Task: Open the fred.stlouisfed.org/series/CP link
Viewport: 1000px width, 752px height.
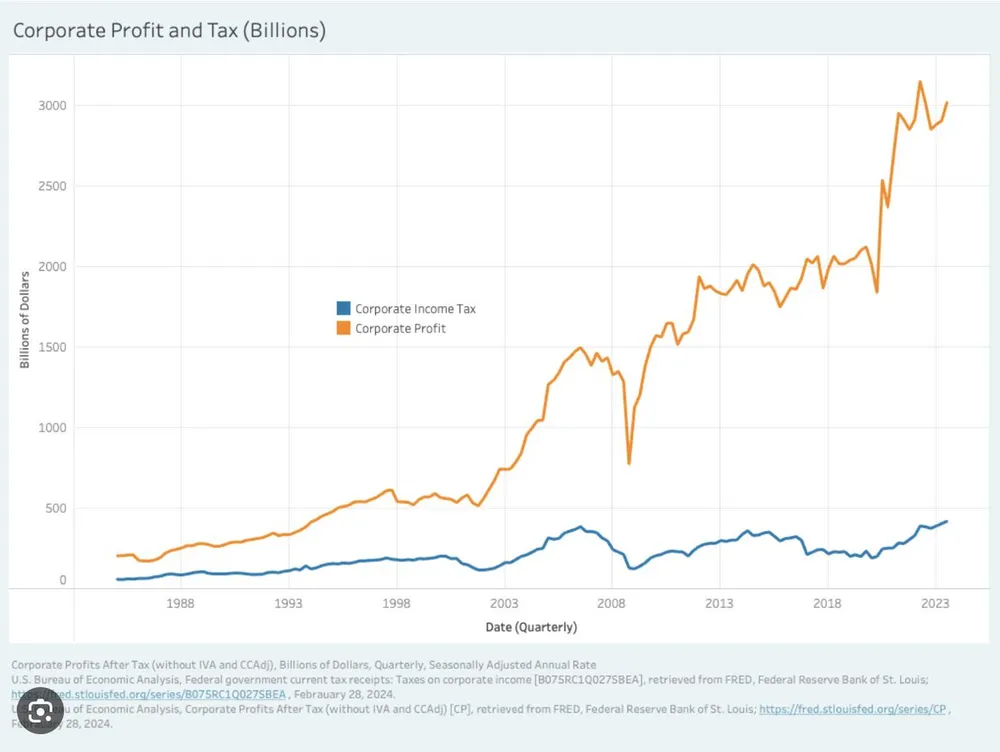Action: click(852, 708)
